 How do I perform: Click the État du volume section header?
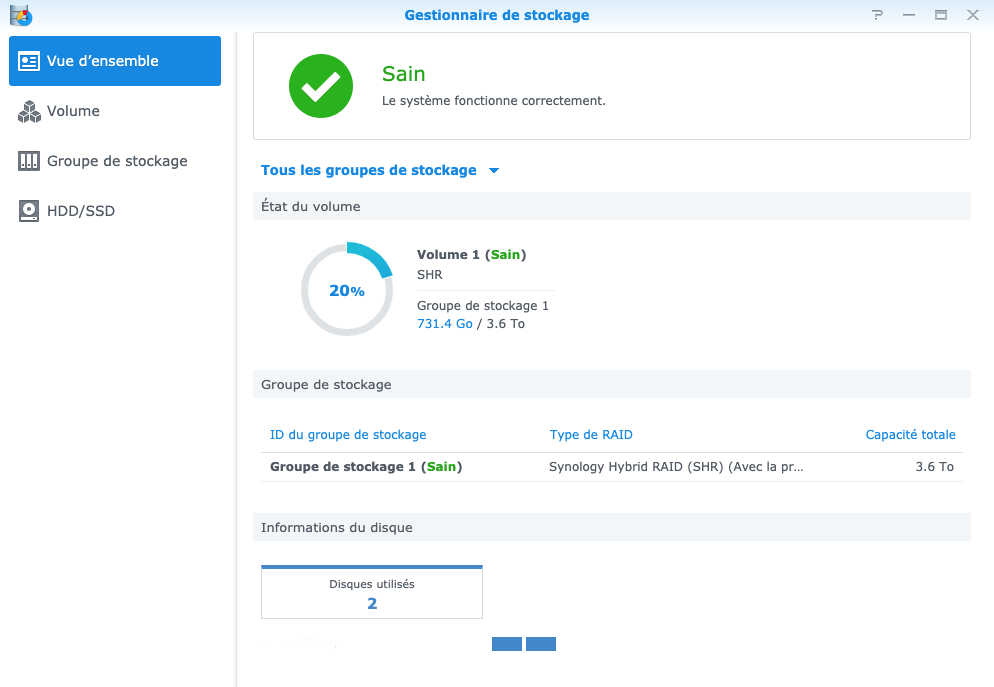[x=612, y=207]
